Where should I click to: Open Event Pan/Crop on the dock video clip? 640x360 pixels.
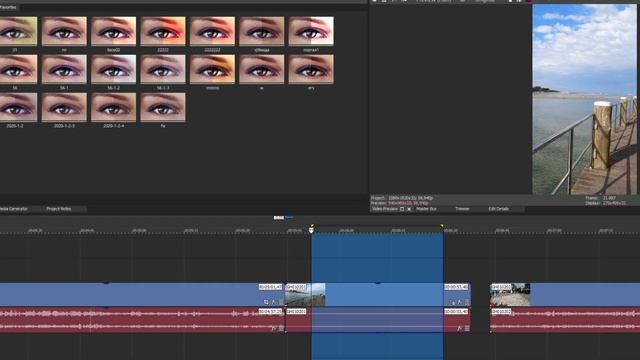452,302
